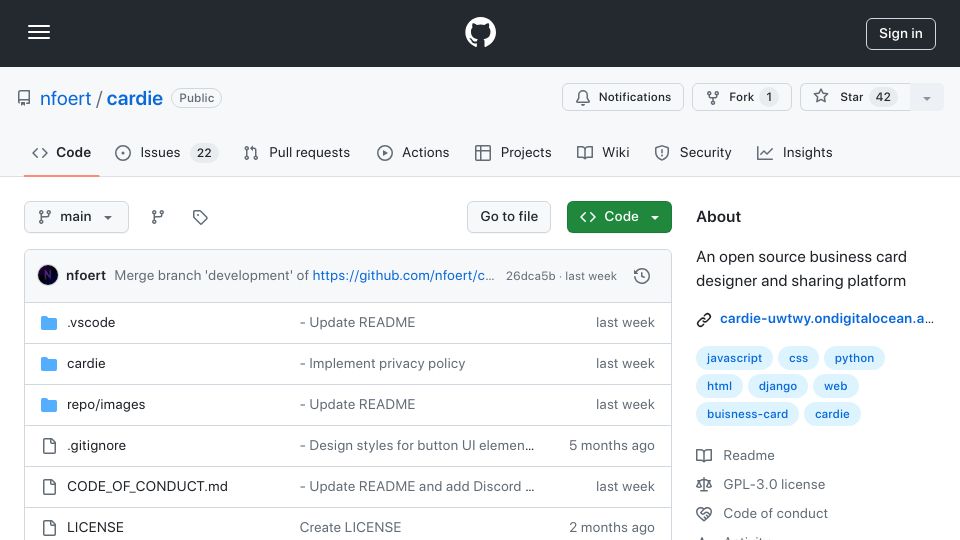View tags via the tag icon

click(200, 217)
